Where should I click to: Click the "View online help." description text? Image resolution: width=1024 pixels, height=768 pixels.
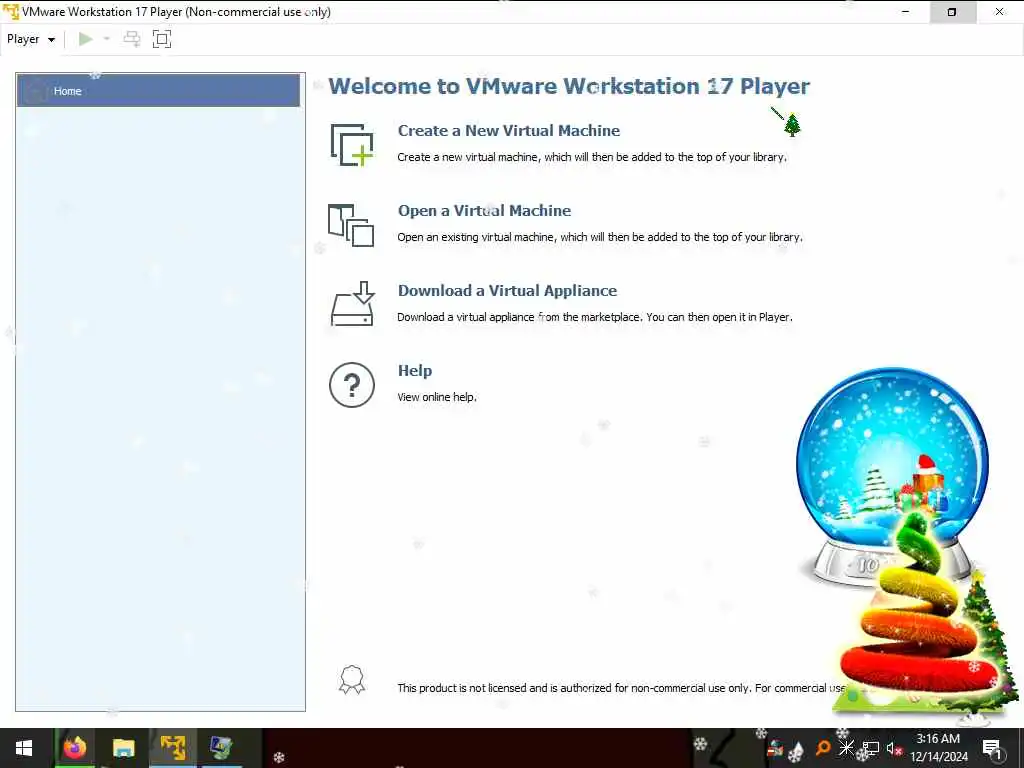(437, 397)
